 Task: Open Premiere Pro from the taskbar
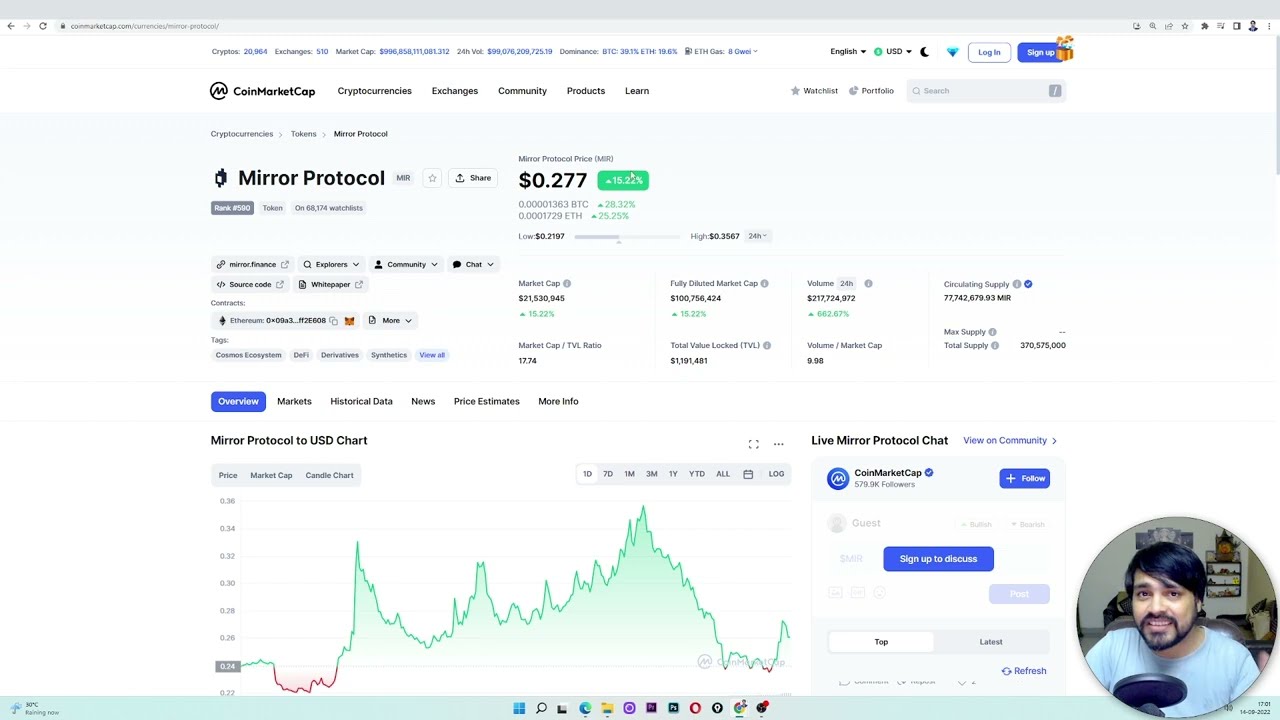click(x=651, y=708)
